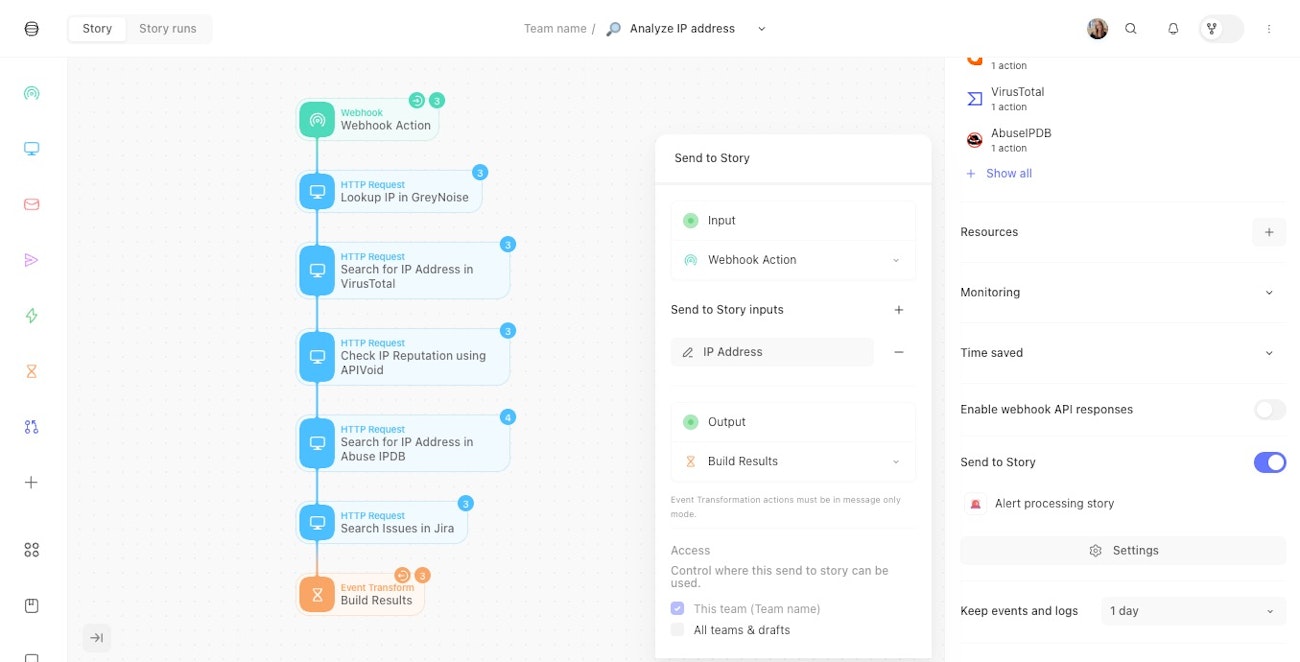Open the notifications bell
Viewport: 1300px width, 662px height.
click(x=1173, y=29)
